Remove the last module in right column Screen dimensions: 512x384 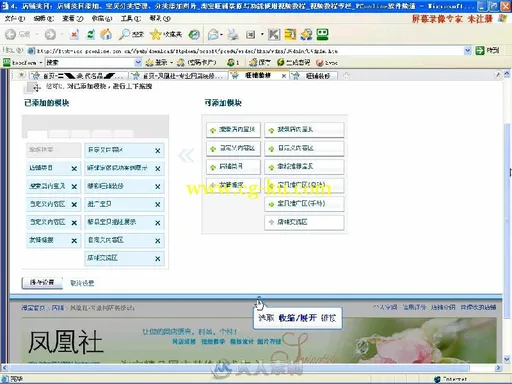pyautogui.click(x=158, y=259)
